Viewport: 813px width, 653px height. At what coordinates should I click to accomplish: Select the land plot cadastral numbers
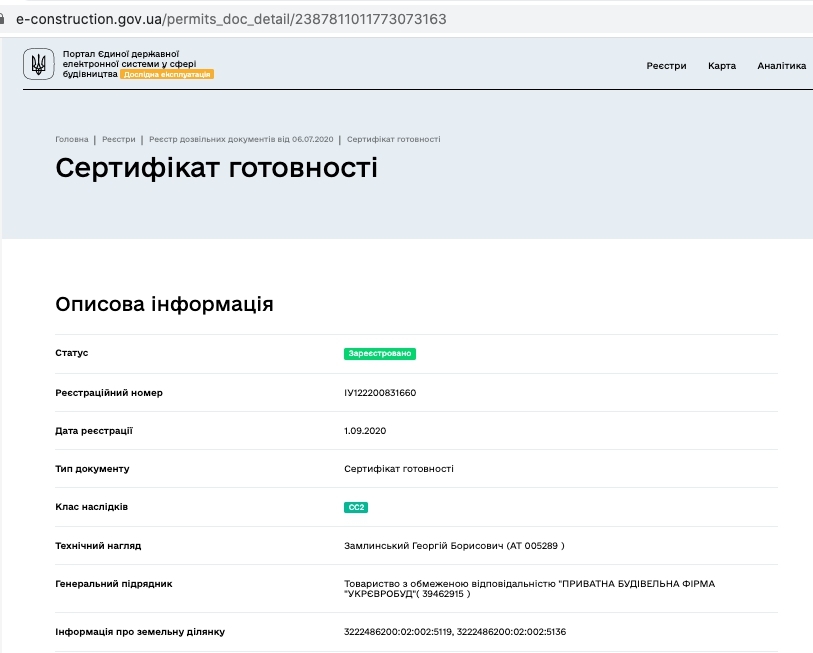(x=455, y=632)
